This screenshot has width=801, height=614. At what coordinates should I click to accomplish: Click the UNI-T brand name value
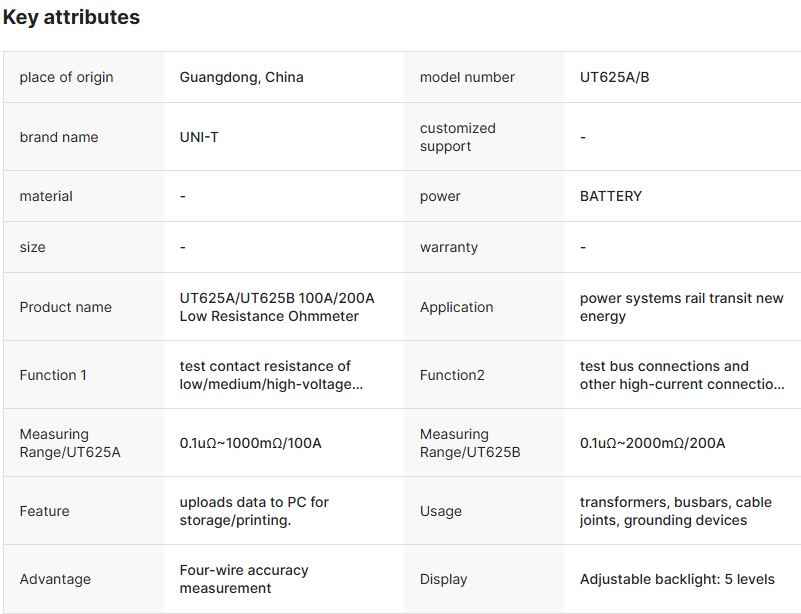(199, 137)
